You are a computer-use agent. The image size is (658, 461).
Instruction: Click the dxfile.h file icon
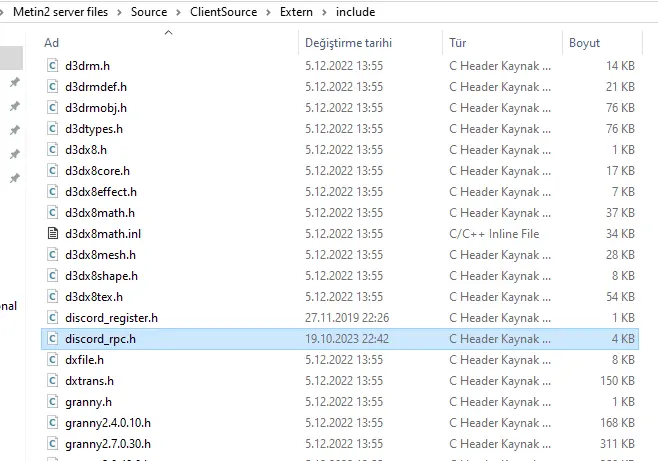pos(54,359)
